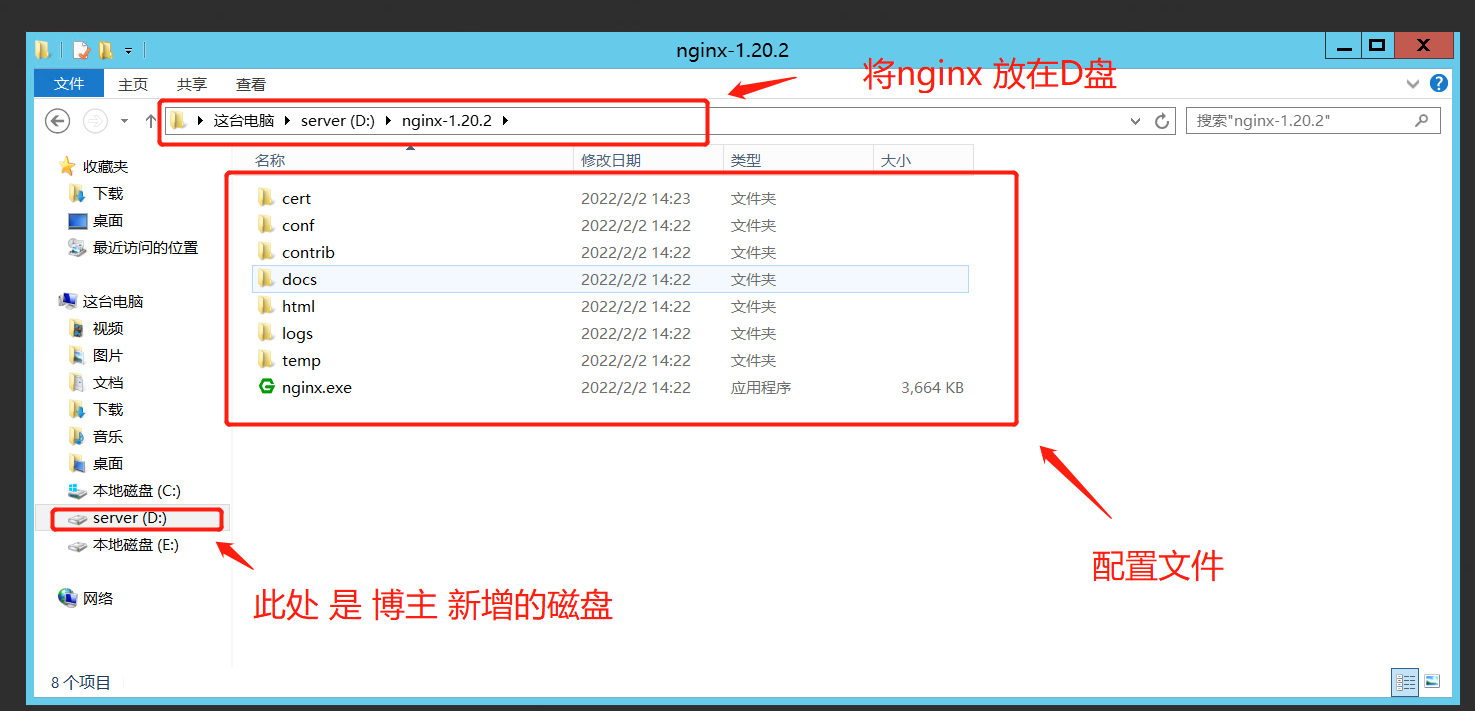
Task: Select the html folder icon
Action: click(x=266, y=306)
